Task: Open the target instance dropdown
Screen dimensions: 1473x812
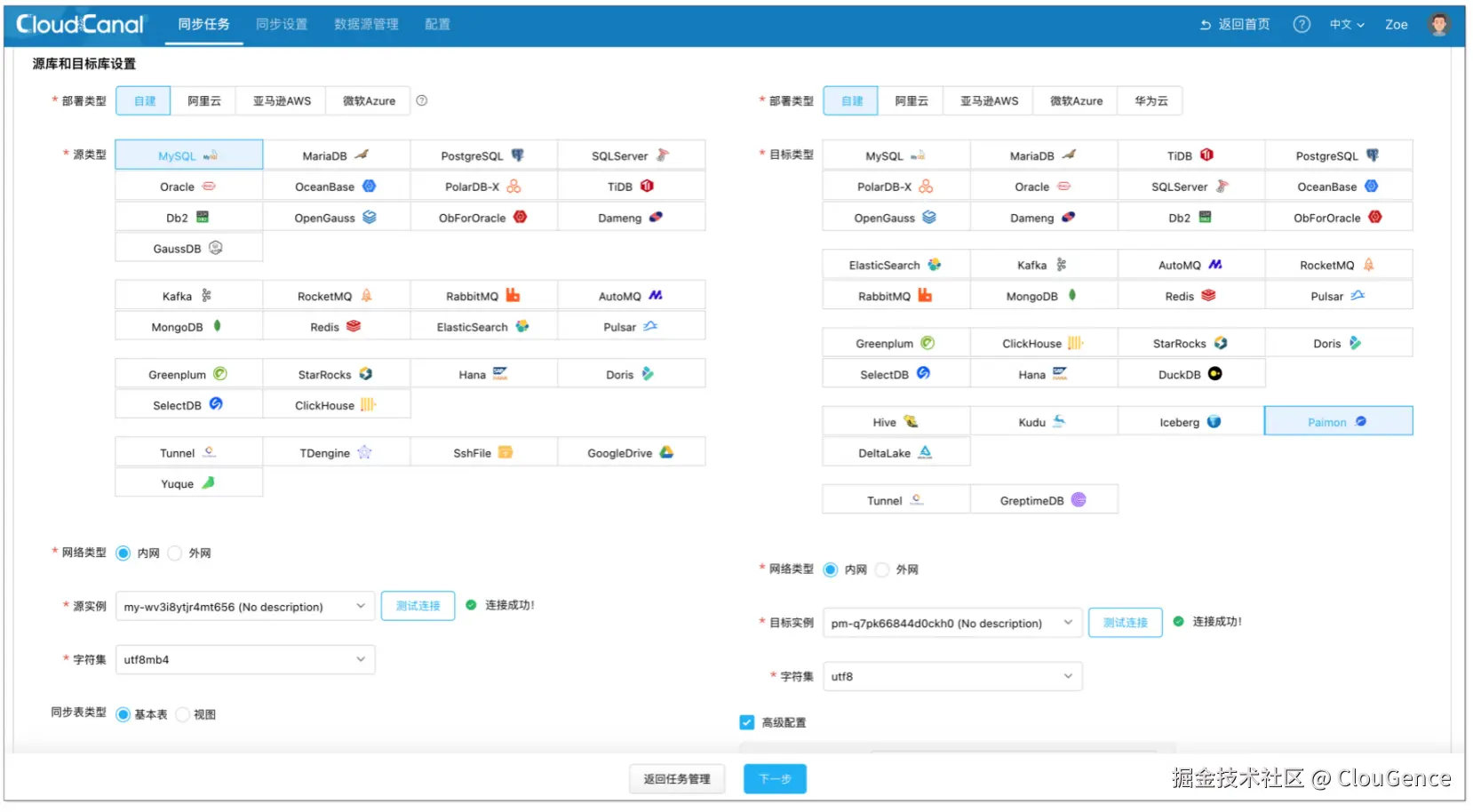Action: pyautogui.click(x=952, y=623)
